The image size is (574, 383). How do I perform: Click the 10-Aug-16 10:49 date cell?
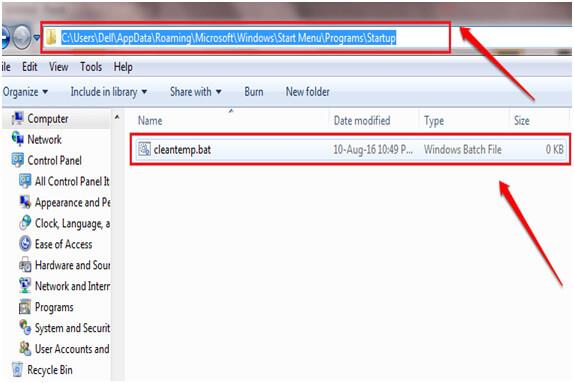click(x=373, y=149)
